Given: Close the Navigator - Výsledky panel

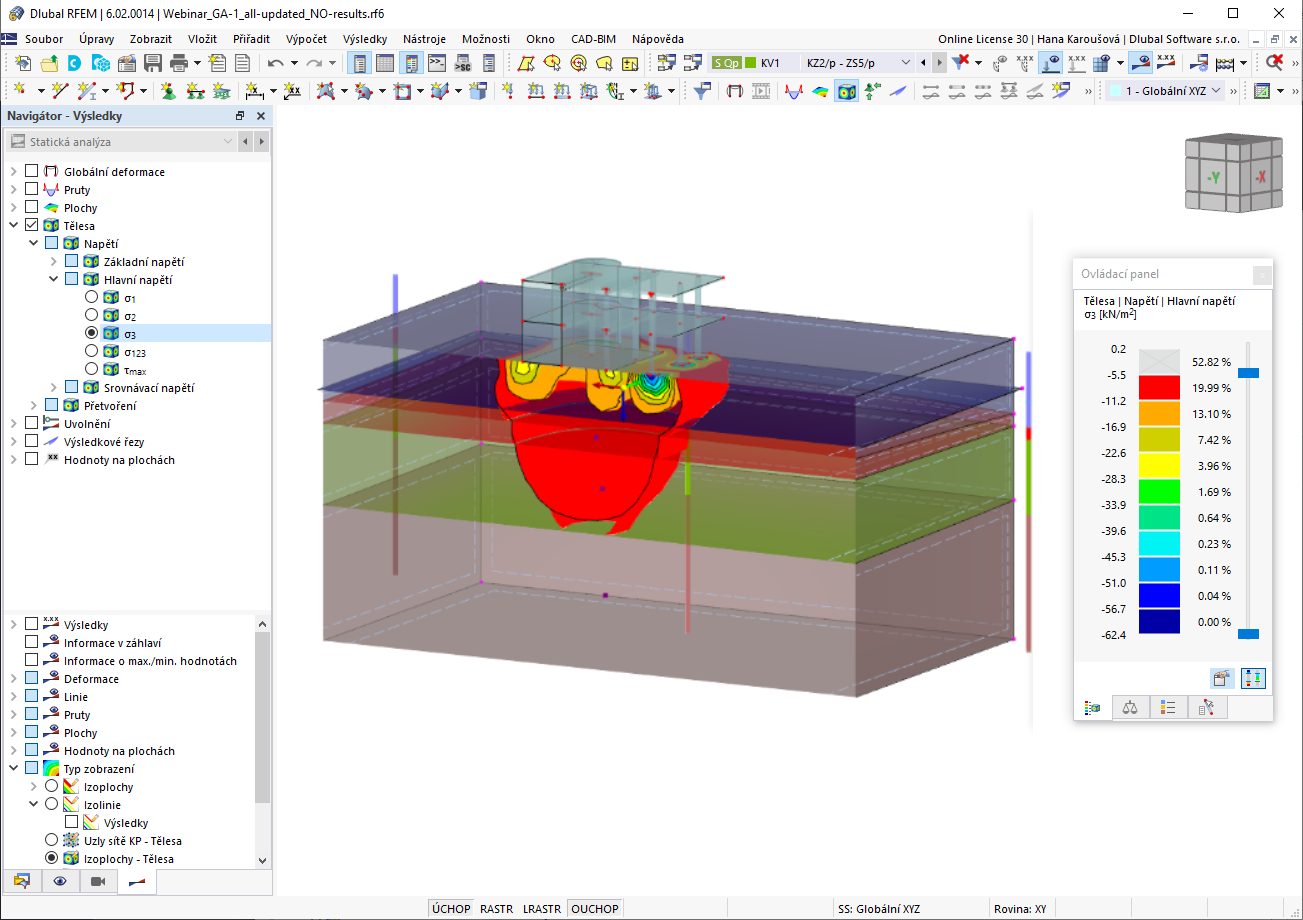Looking at the screenshot, I should click(261, 116).
